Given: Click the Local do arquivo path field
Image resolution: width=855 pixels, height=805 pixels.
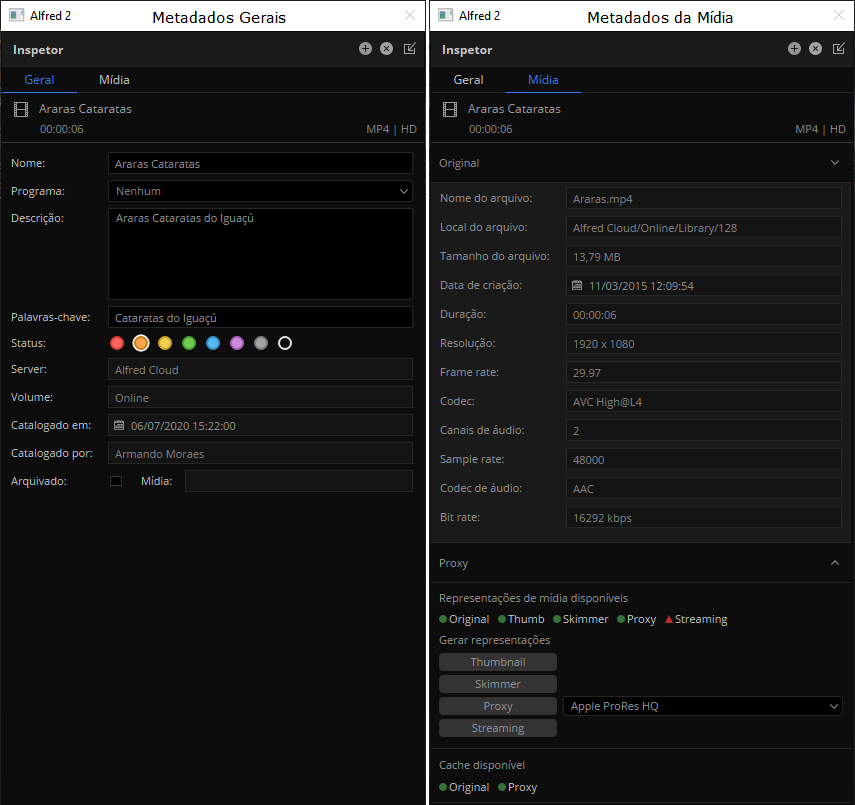Looking at the screenshot, I should 704,227.
